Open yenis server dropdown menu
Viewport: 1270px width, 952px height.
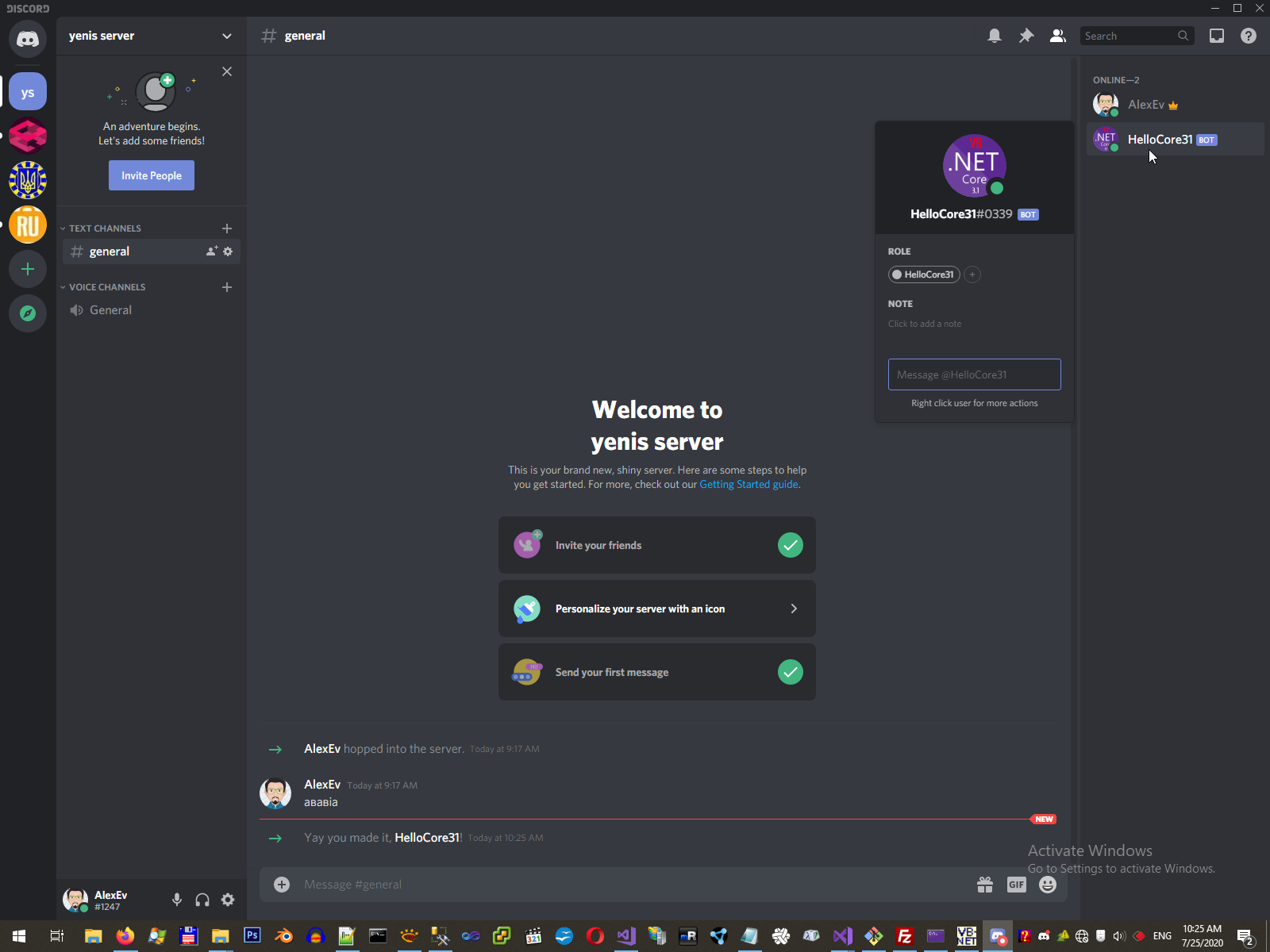[x=227, y=36]
